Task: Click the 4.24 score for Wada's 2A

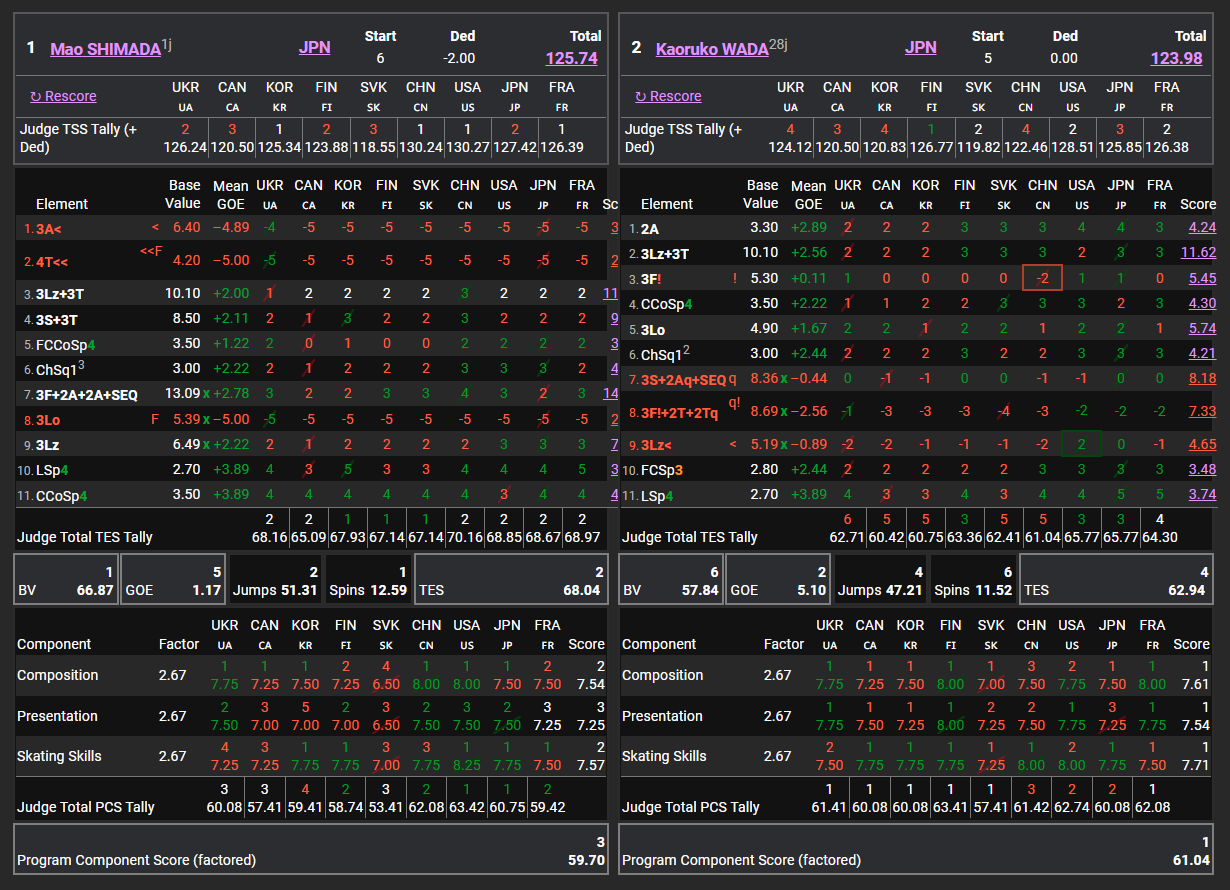Action: click(x=1201, y=228)
